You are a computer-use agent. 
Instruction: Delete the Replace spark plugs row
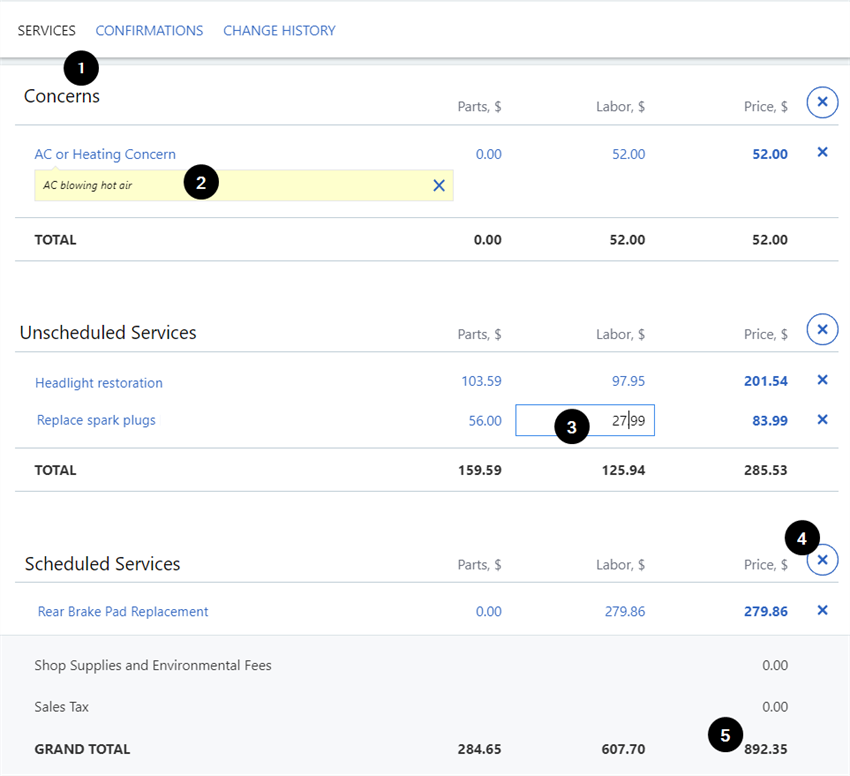tap(822, 420)
